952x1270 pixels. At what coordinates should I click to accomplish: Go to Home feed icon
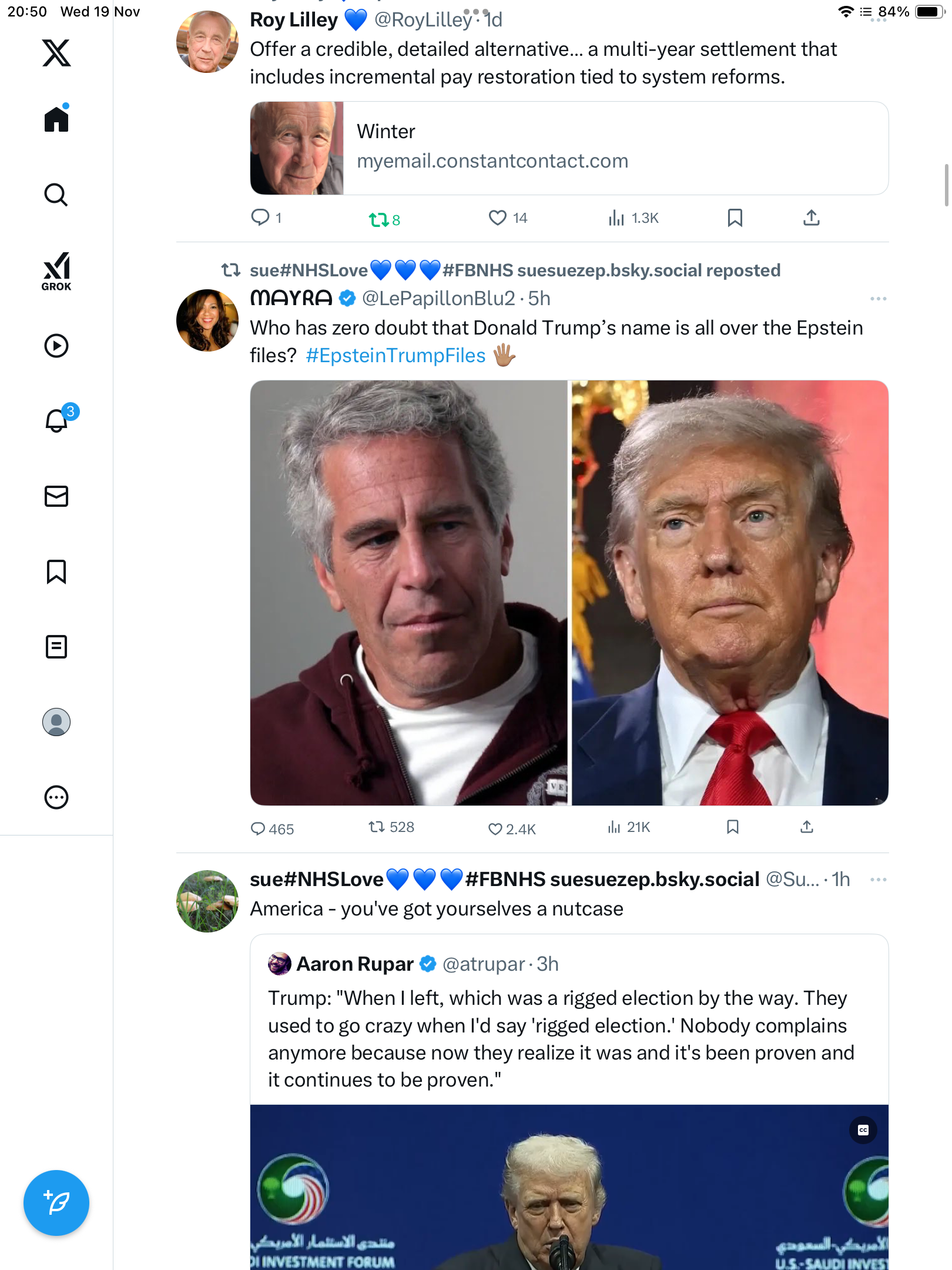click(x=56, y=119)
